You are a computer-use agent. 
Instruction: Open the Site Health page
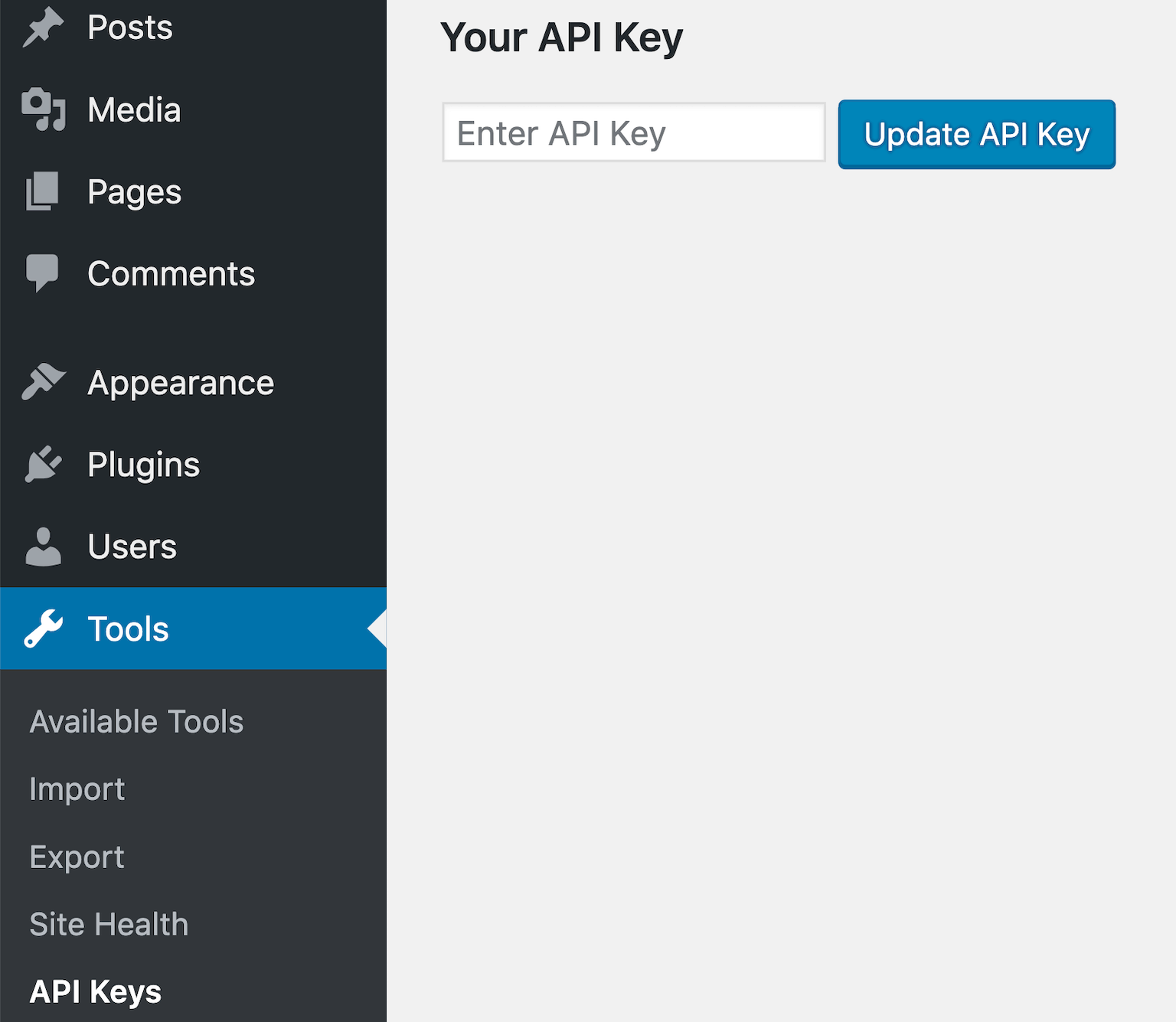point(109,924)
